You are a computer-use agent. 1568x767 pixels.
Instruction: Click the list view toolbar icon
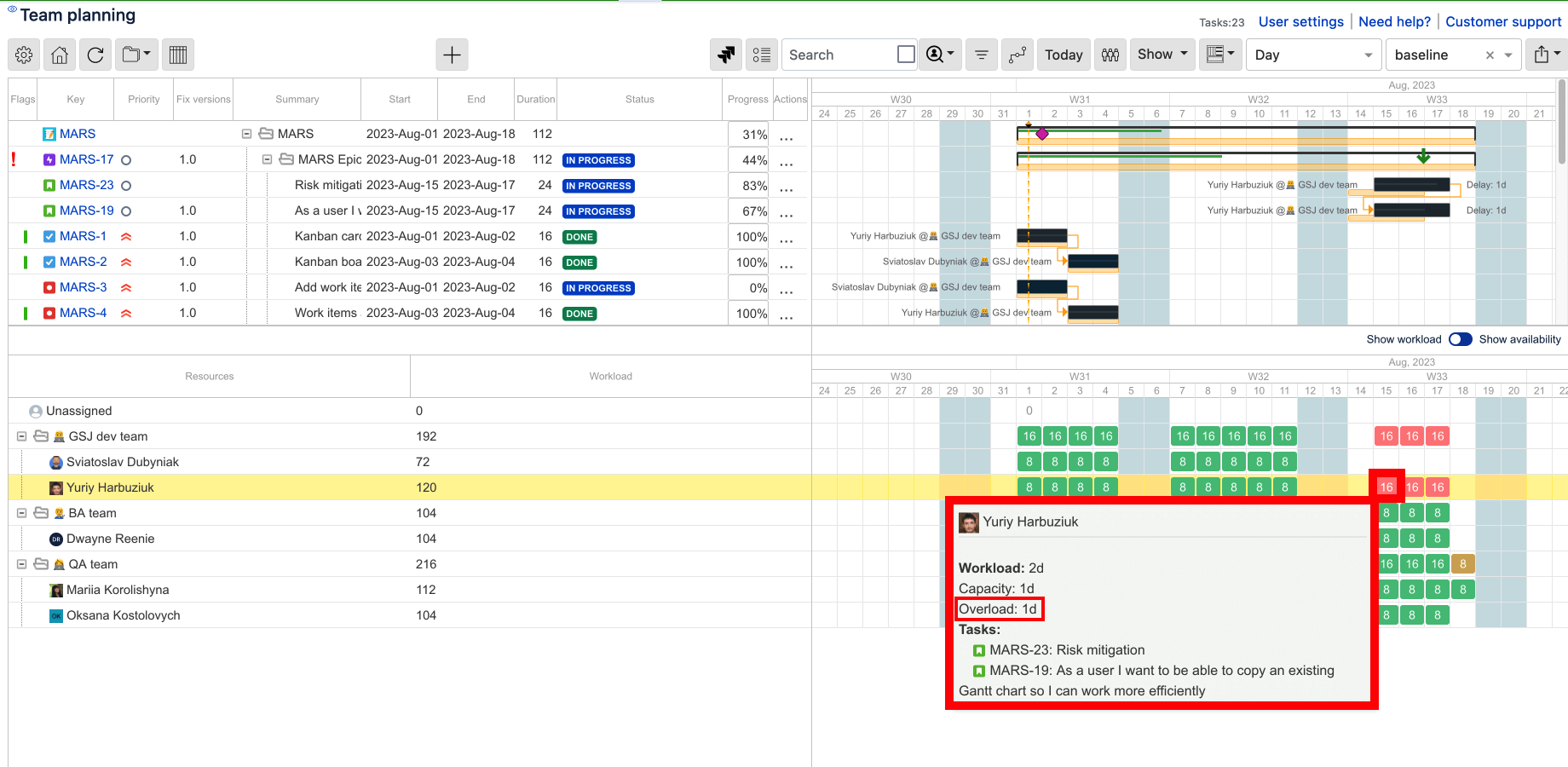[762, 55]
